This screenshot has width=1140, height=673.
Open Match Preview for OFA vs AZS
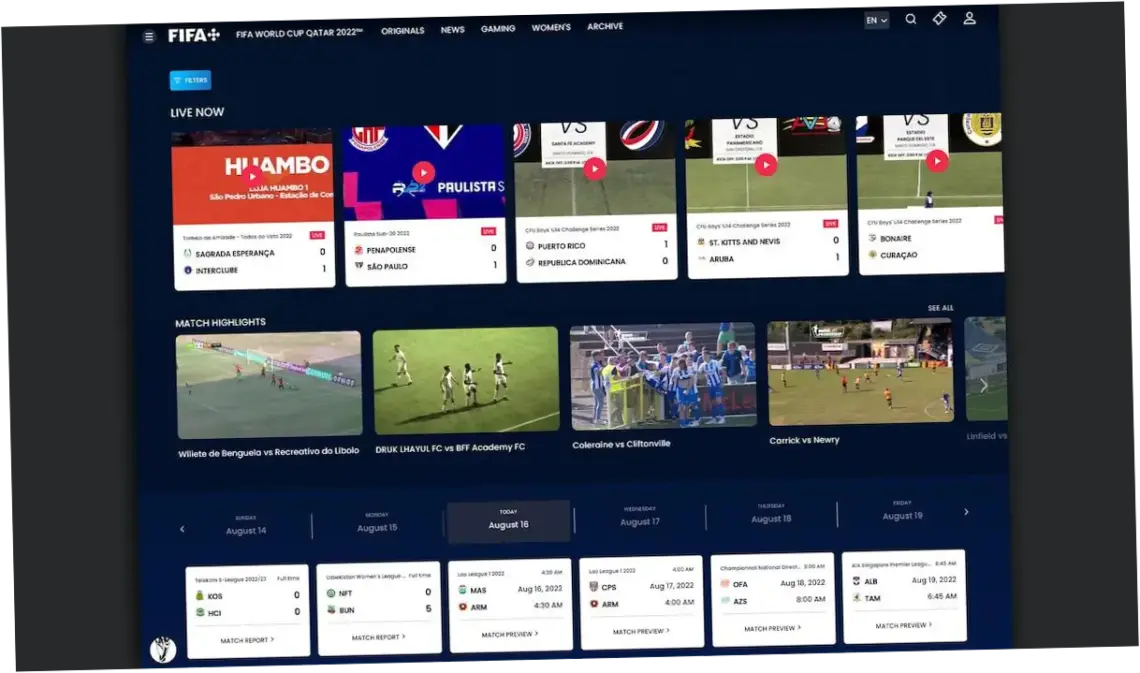point(772,628)
